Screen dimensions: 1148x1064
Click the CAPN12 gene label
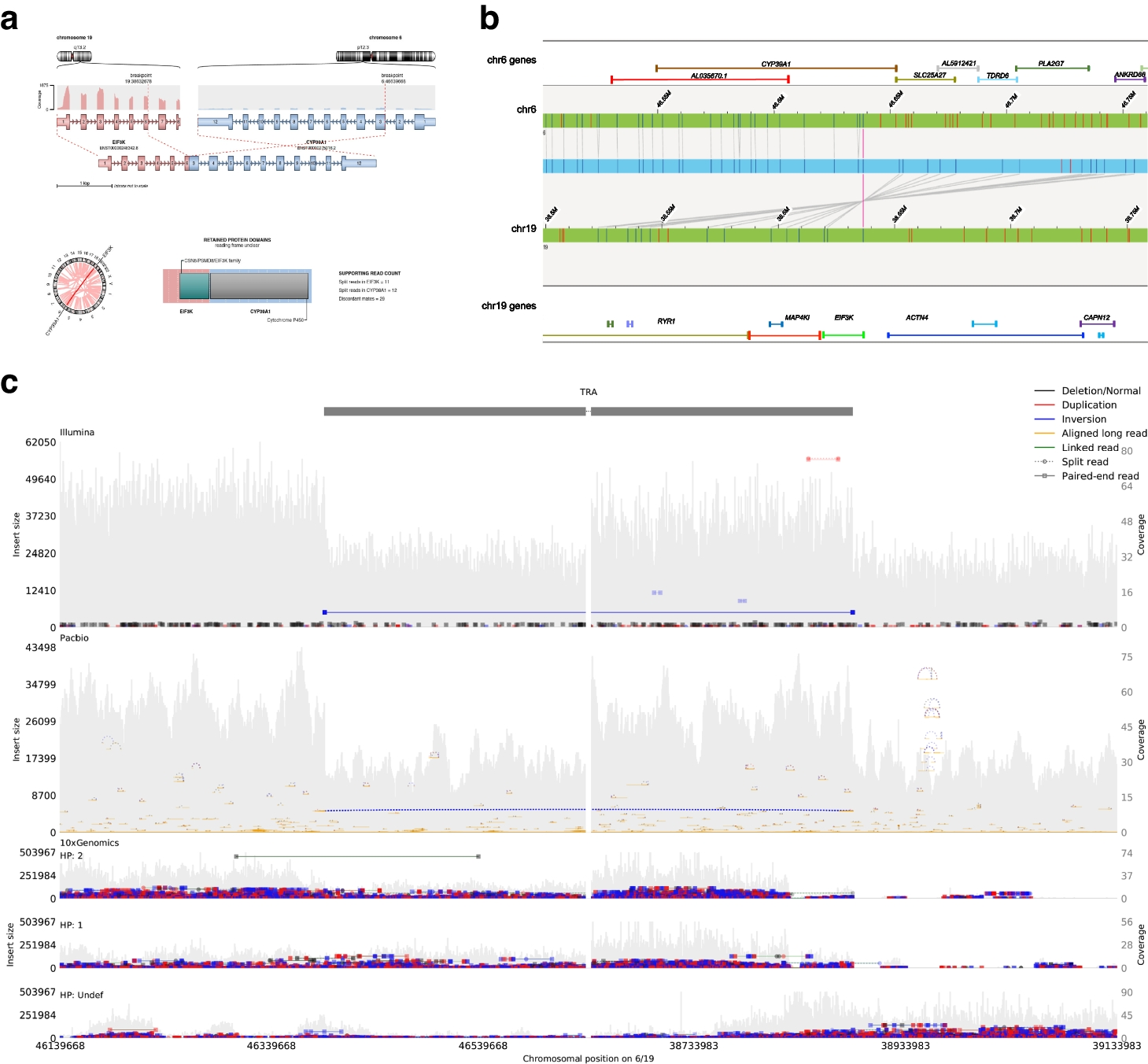tap(1097, 318)
